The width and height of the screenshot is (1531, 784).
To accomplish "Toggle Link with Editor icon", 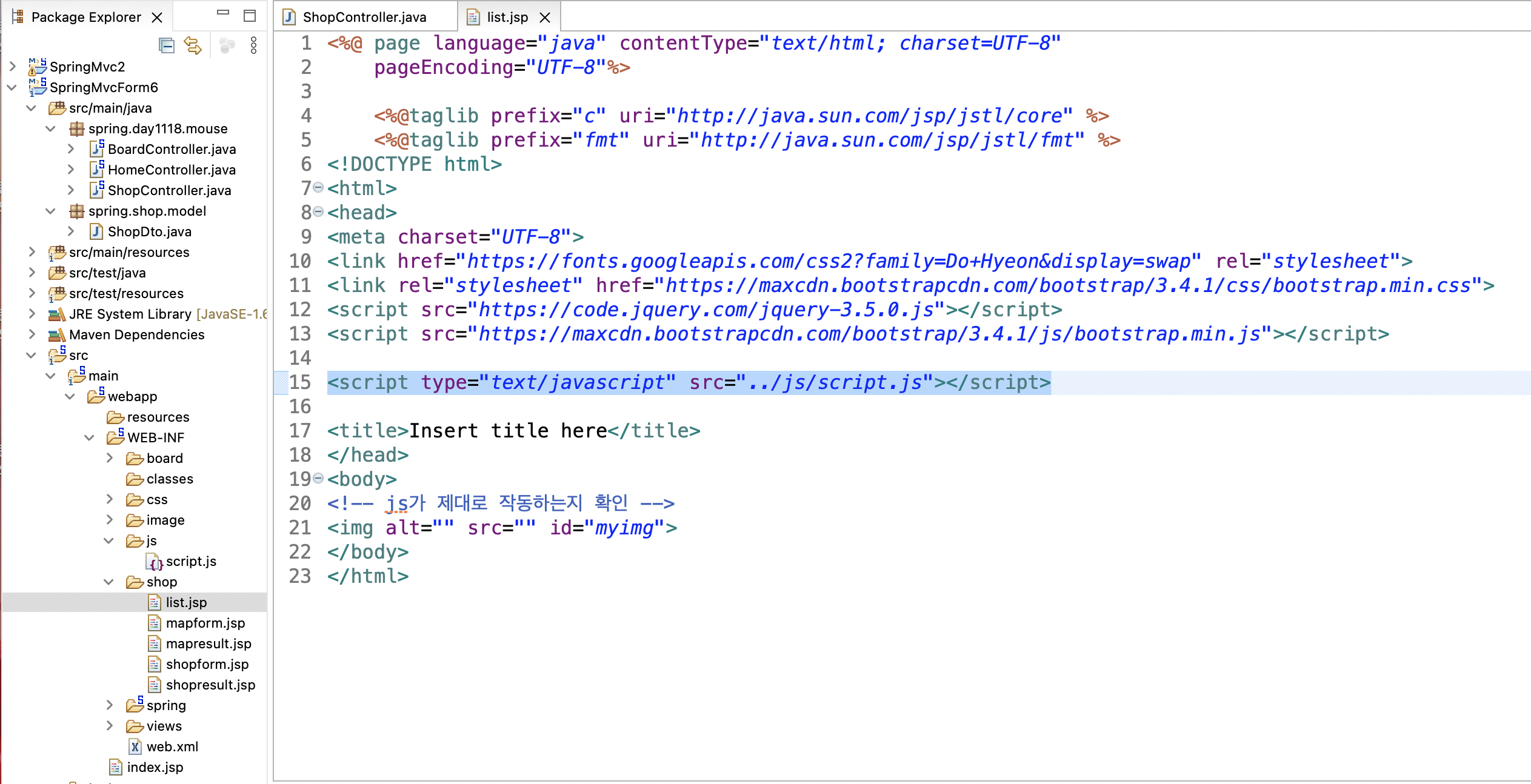I will (193, 45).
